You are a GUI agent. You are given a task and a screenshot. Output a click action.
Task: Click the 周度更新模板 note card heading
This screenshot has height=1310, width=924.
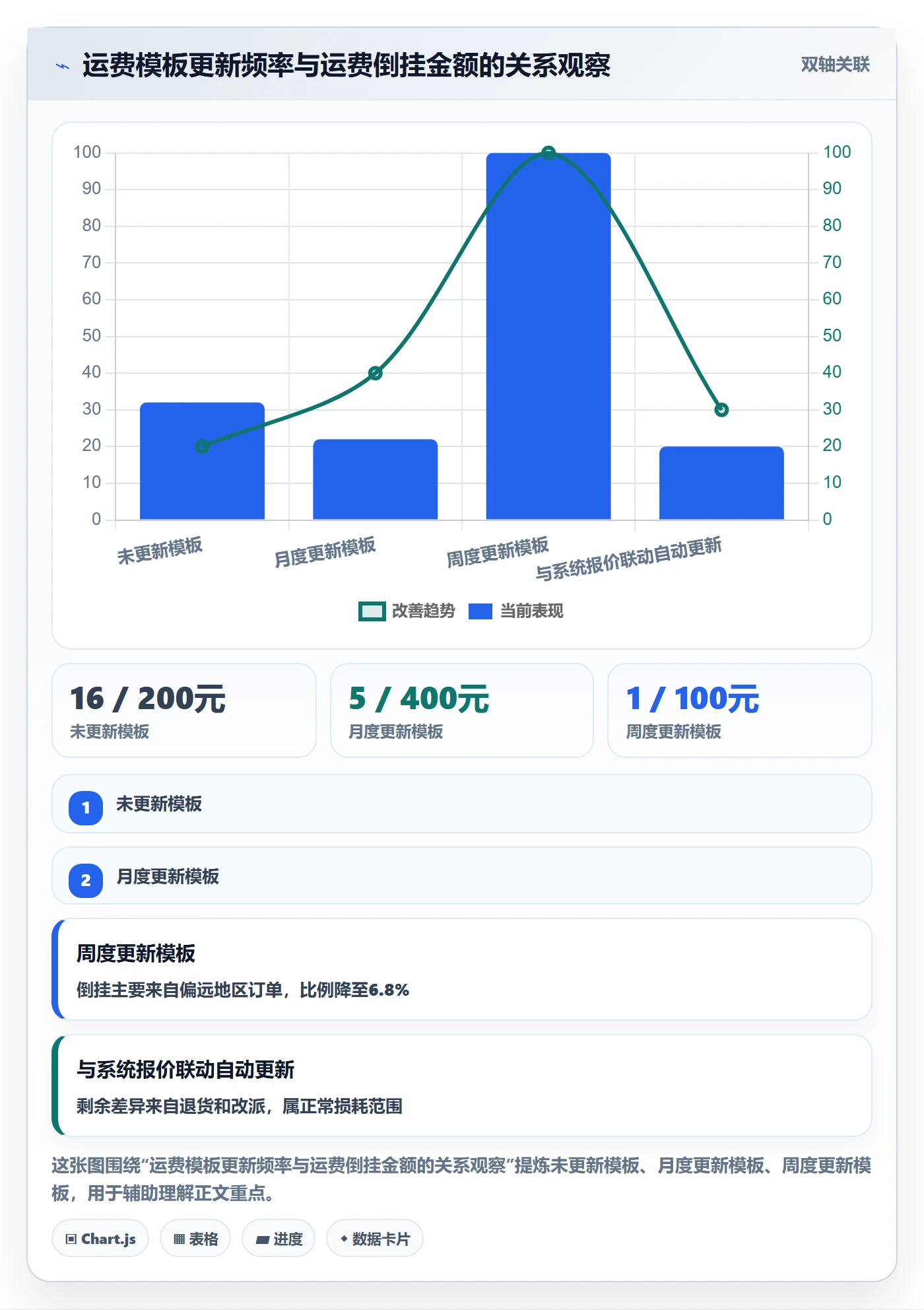pos(136,953)
